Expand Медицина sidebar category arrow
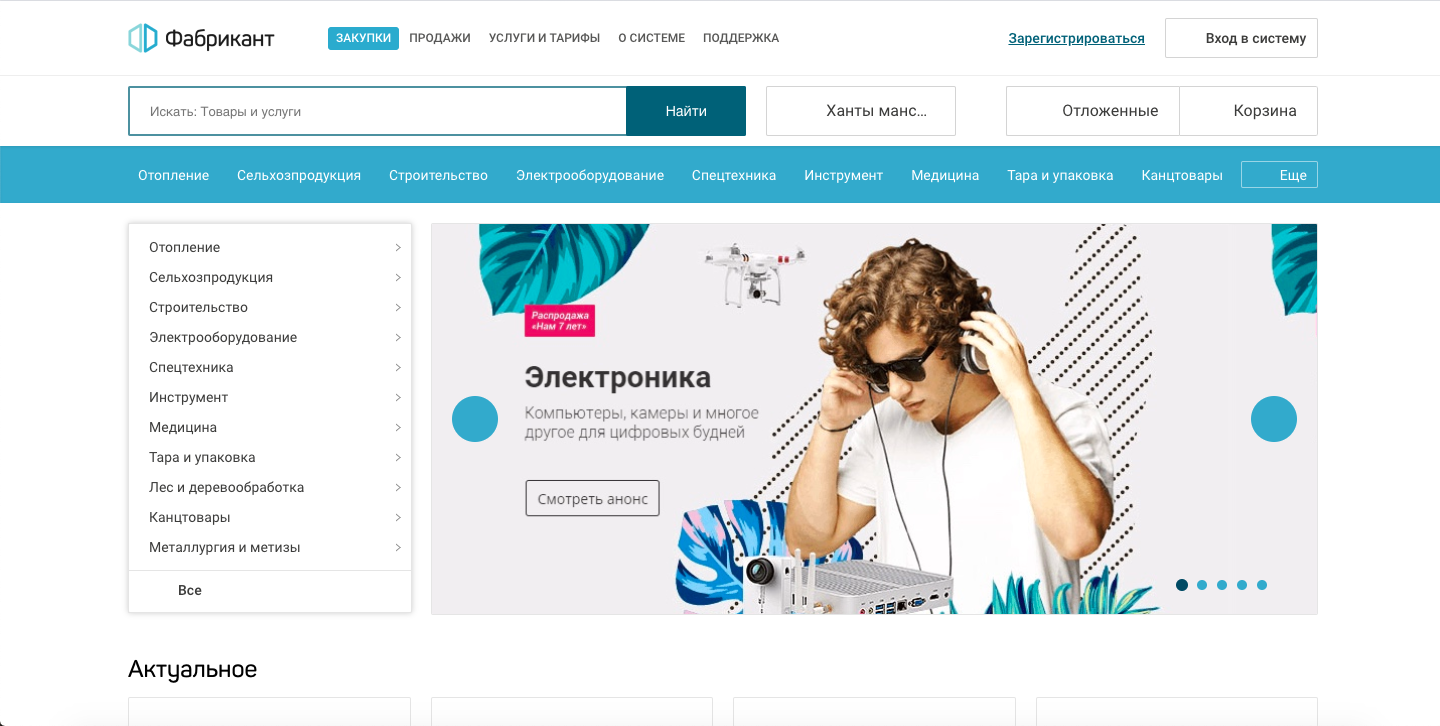 (x=398, y=427)
